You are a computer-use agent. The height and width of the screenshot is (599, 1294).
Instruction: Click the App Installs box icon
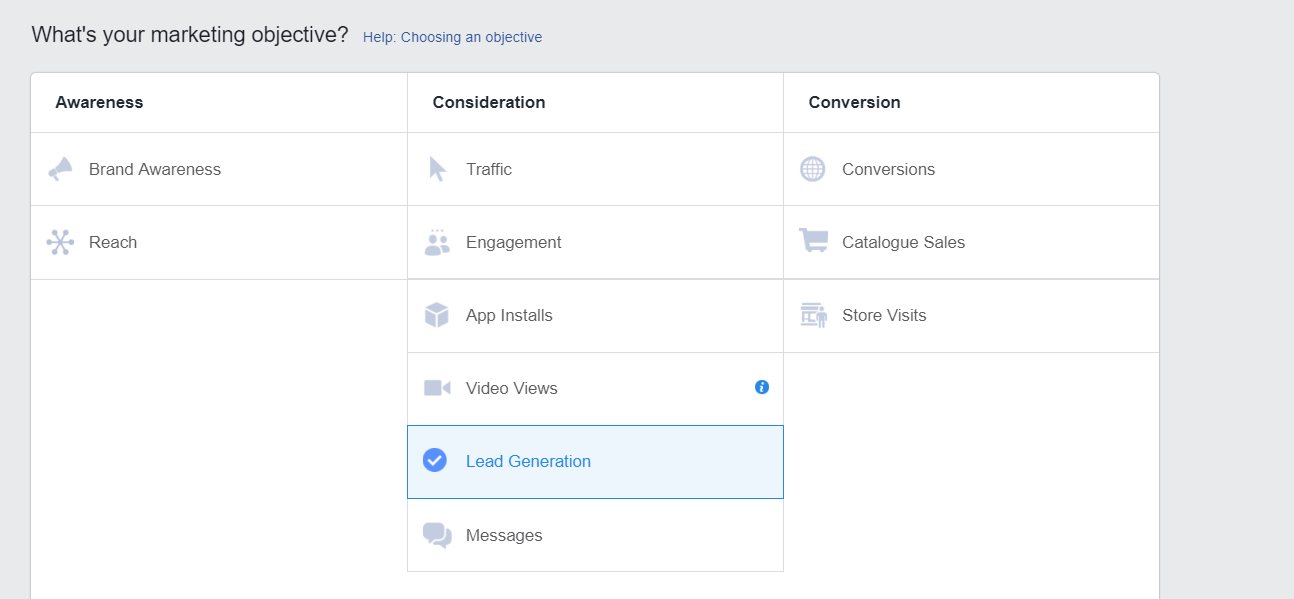437,315
